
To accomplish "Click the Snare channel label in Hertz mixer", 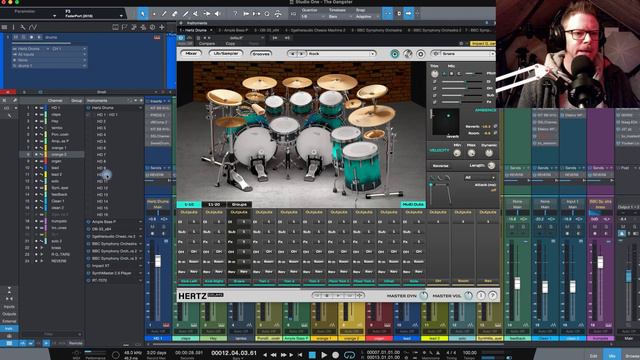I will point(239,281).
